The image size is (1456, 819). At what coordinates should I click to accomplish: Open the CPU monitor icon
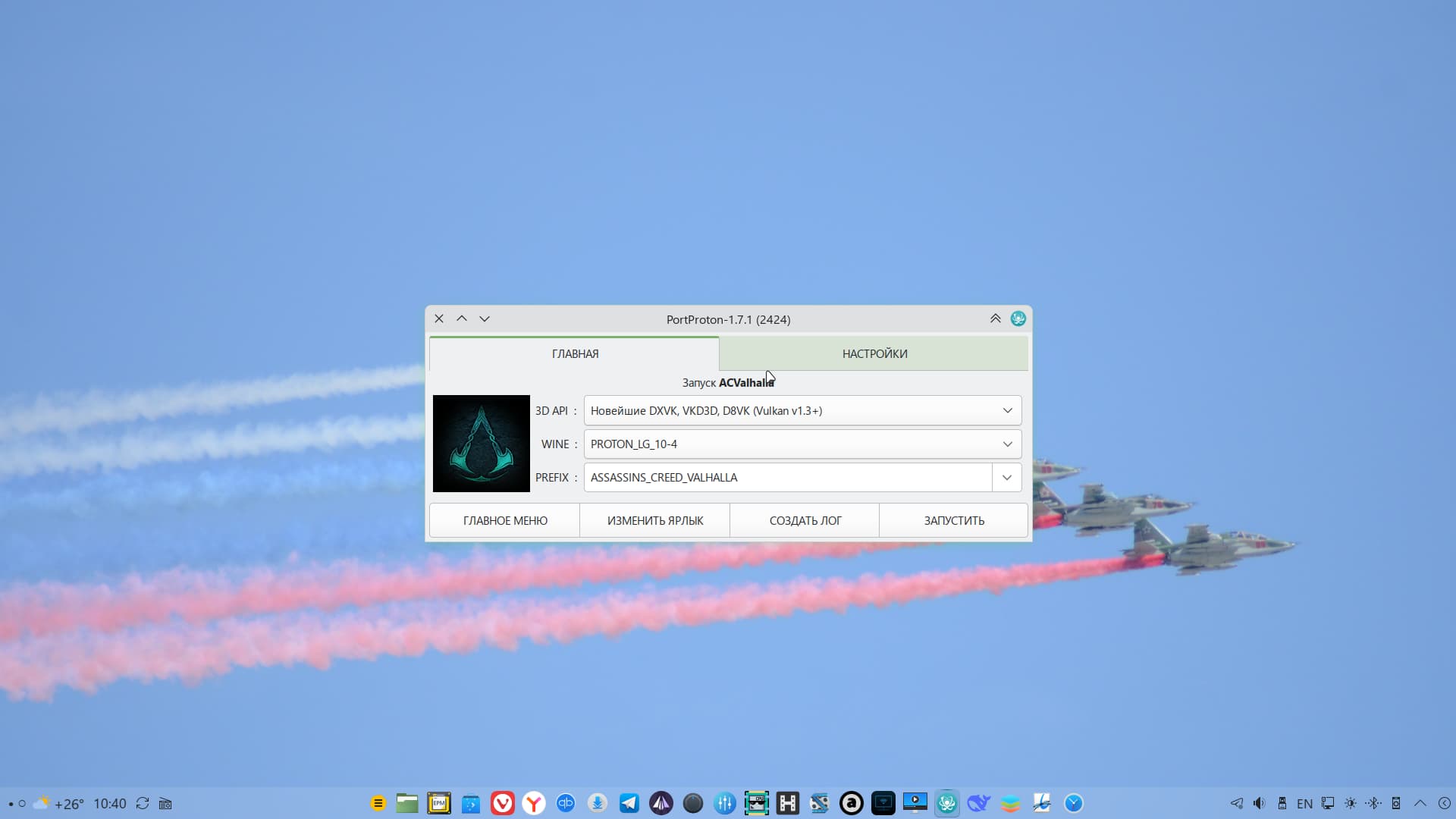757,803
